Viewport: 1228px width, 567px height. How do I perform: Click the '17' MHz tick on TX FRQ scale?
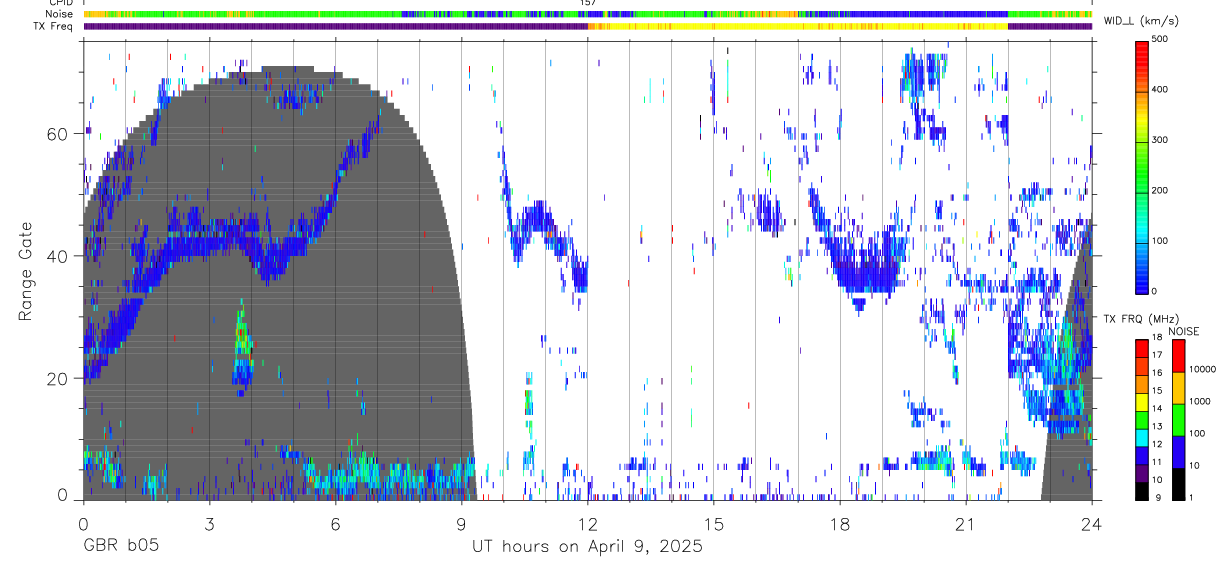coord(1158,355)
